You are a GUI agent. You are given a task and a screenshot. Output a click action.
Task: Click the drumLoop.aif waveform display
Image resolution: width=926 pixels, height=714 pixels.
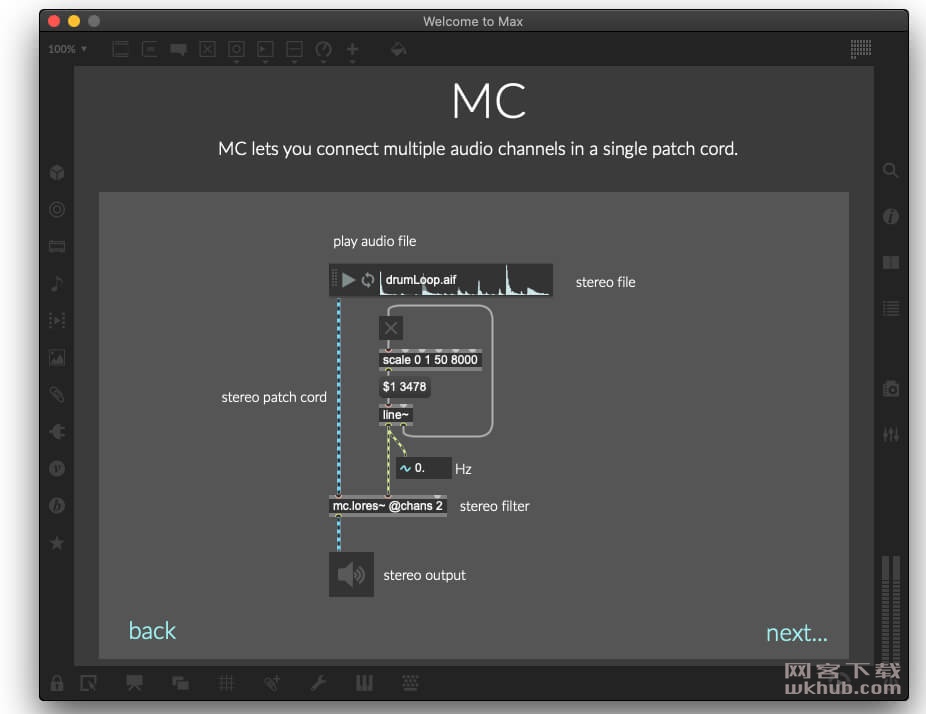pyautogui.click(x=466, y=280)
